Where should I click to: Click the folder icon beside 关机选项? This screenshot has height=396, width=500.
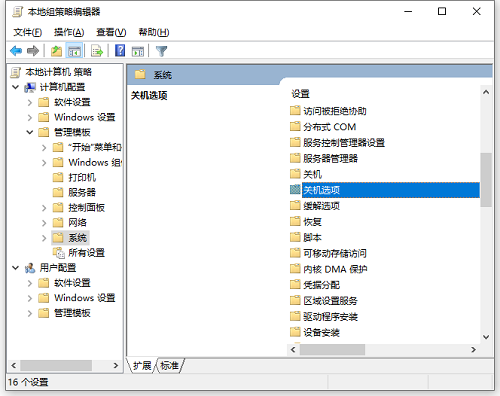[x=295, y=190]
